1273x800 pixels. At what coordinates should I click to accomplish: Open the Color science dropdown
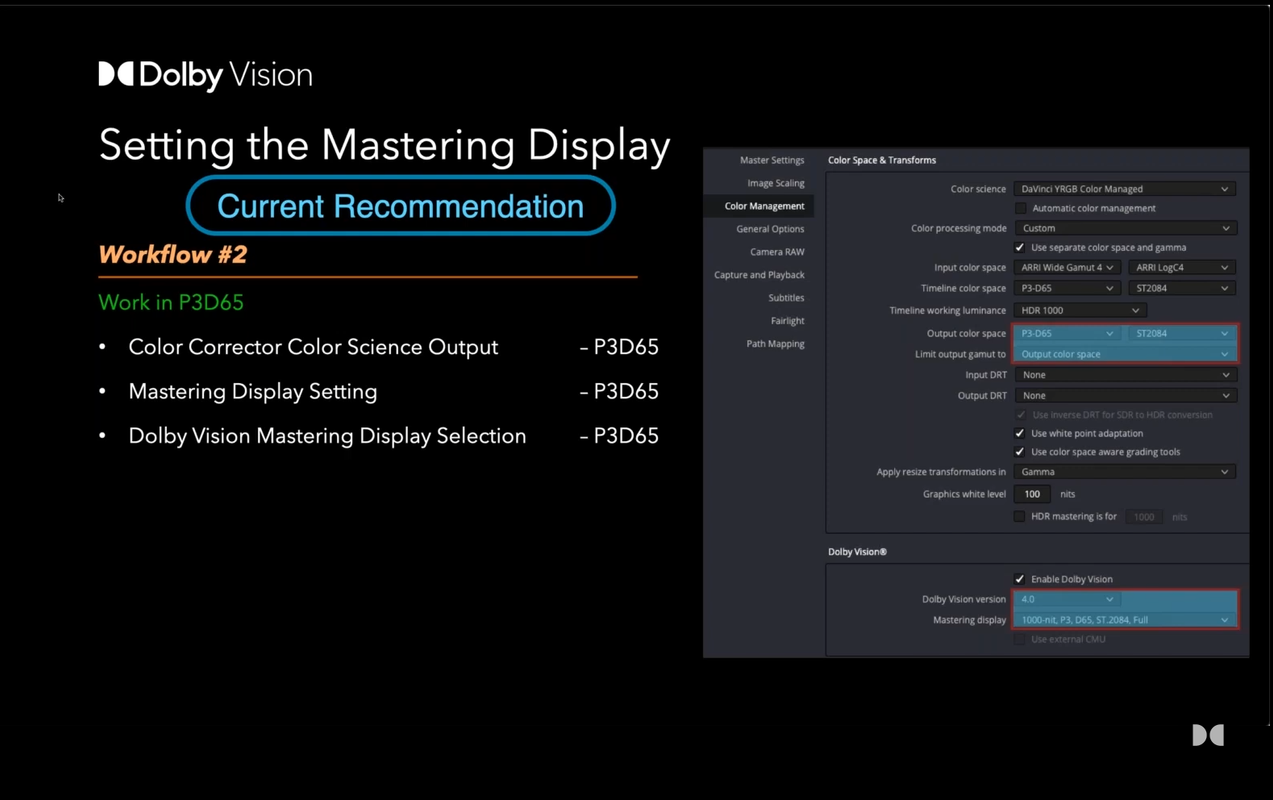1124,189
